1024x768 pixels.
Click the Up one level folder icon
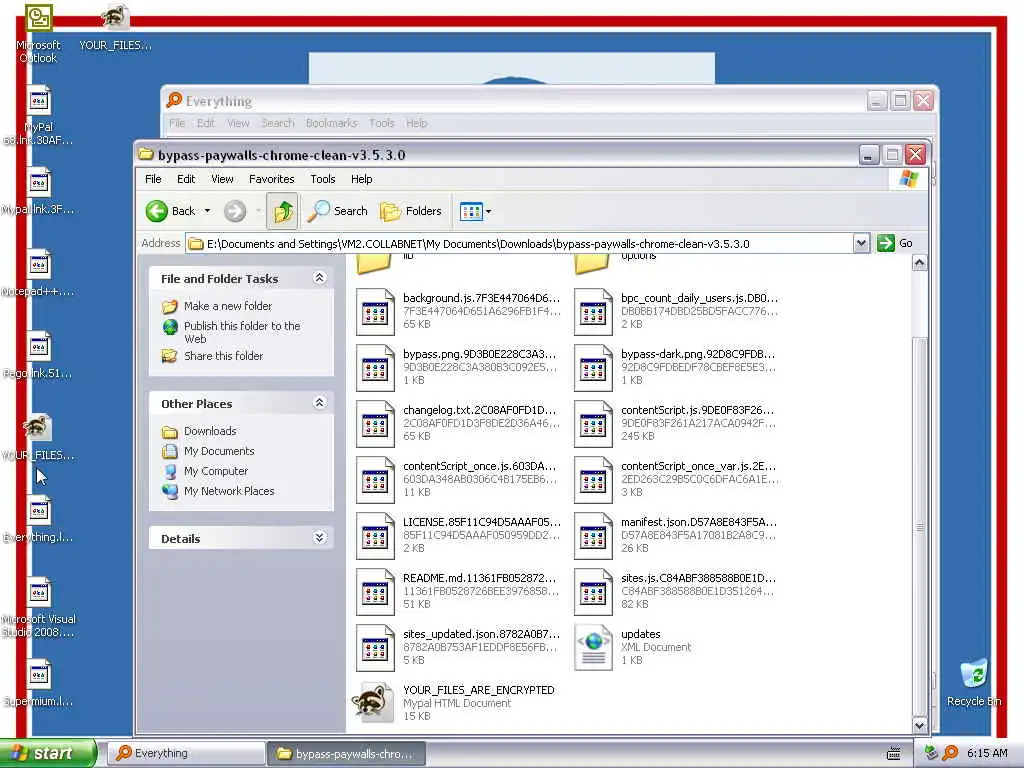(x=283, y=211)
